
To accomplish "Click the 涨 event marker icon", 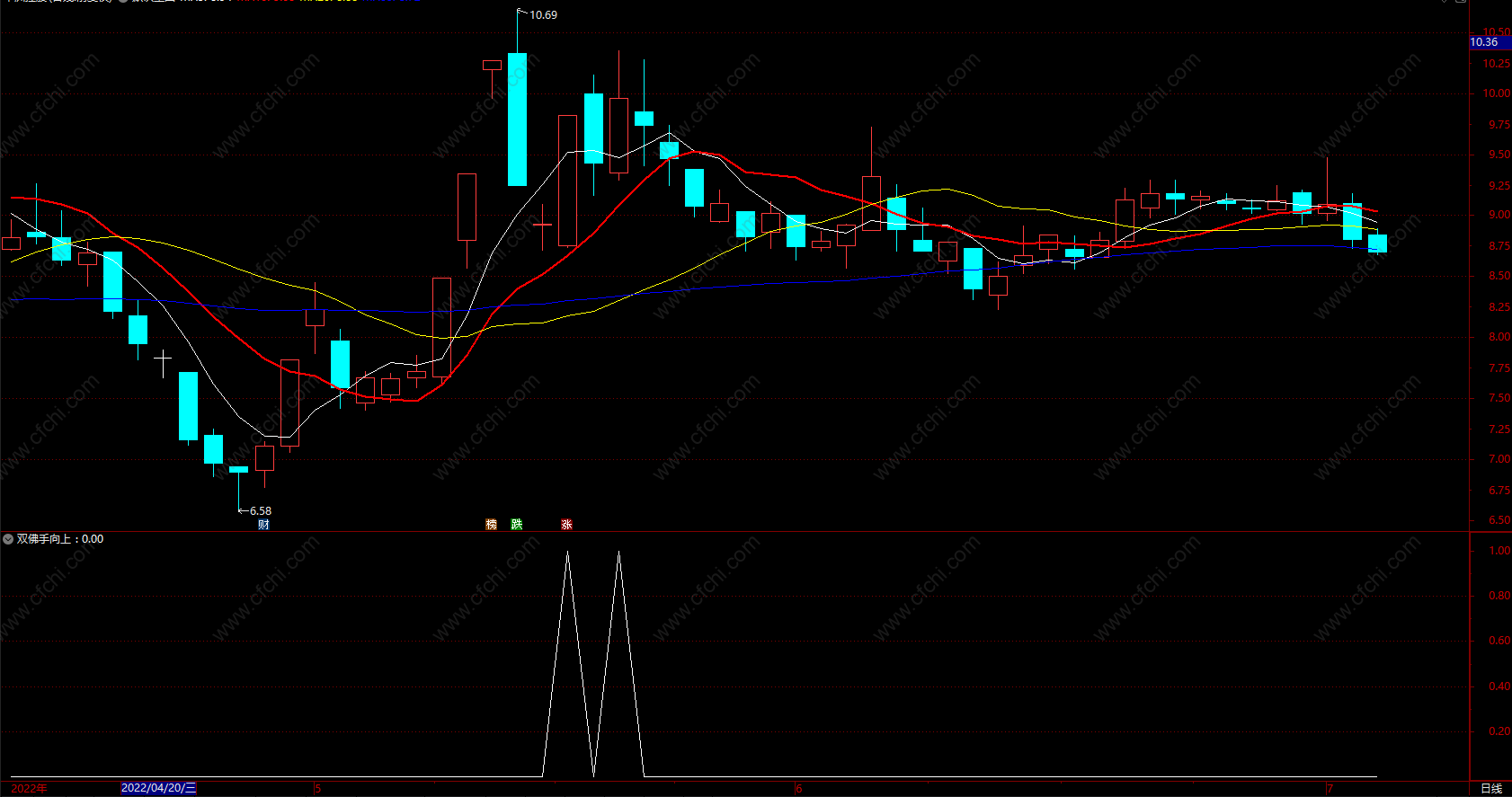I will [566, 525].
